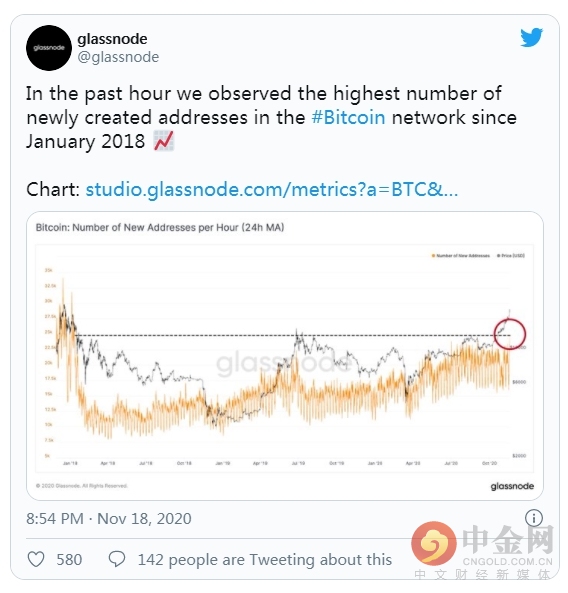
Task: Click the red circled spike on chart
Action: (510, 334)
